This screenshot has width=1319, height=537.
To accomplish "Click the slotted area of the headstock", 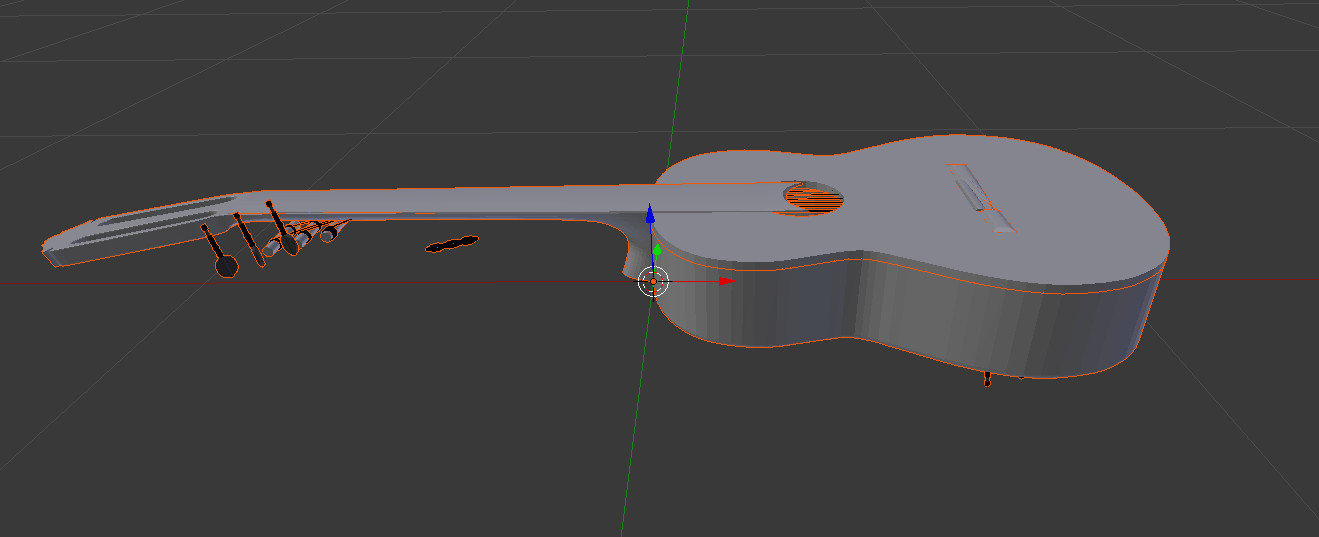I will pos(150,220).
